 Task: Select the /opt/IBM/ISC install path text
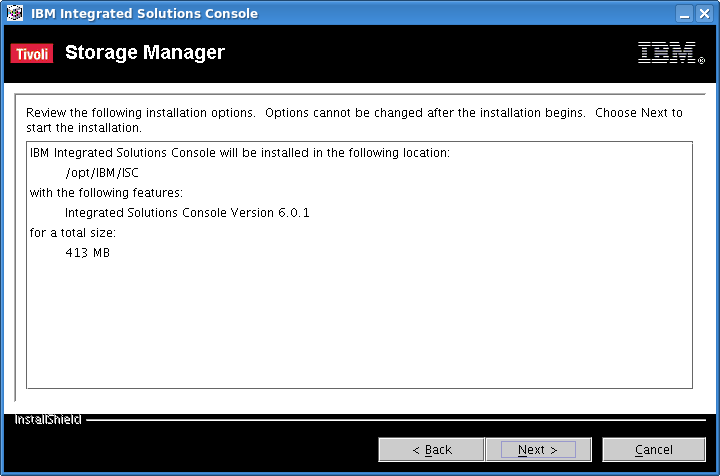click(x=102, y=173)
